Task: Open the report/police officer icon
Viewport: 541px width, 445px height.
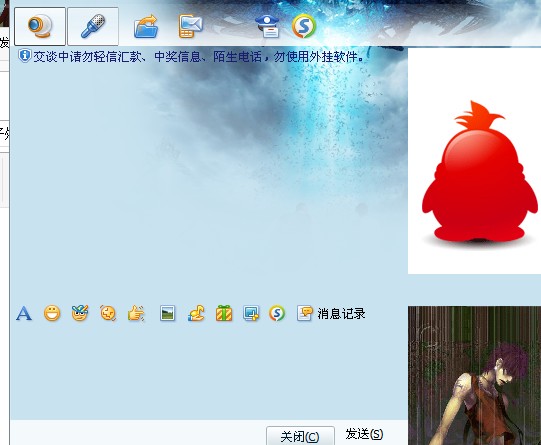Action: click(x=267, y=26)
